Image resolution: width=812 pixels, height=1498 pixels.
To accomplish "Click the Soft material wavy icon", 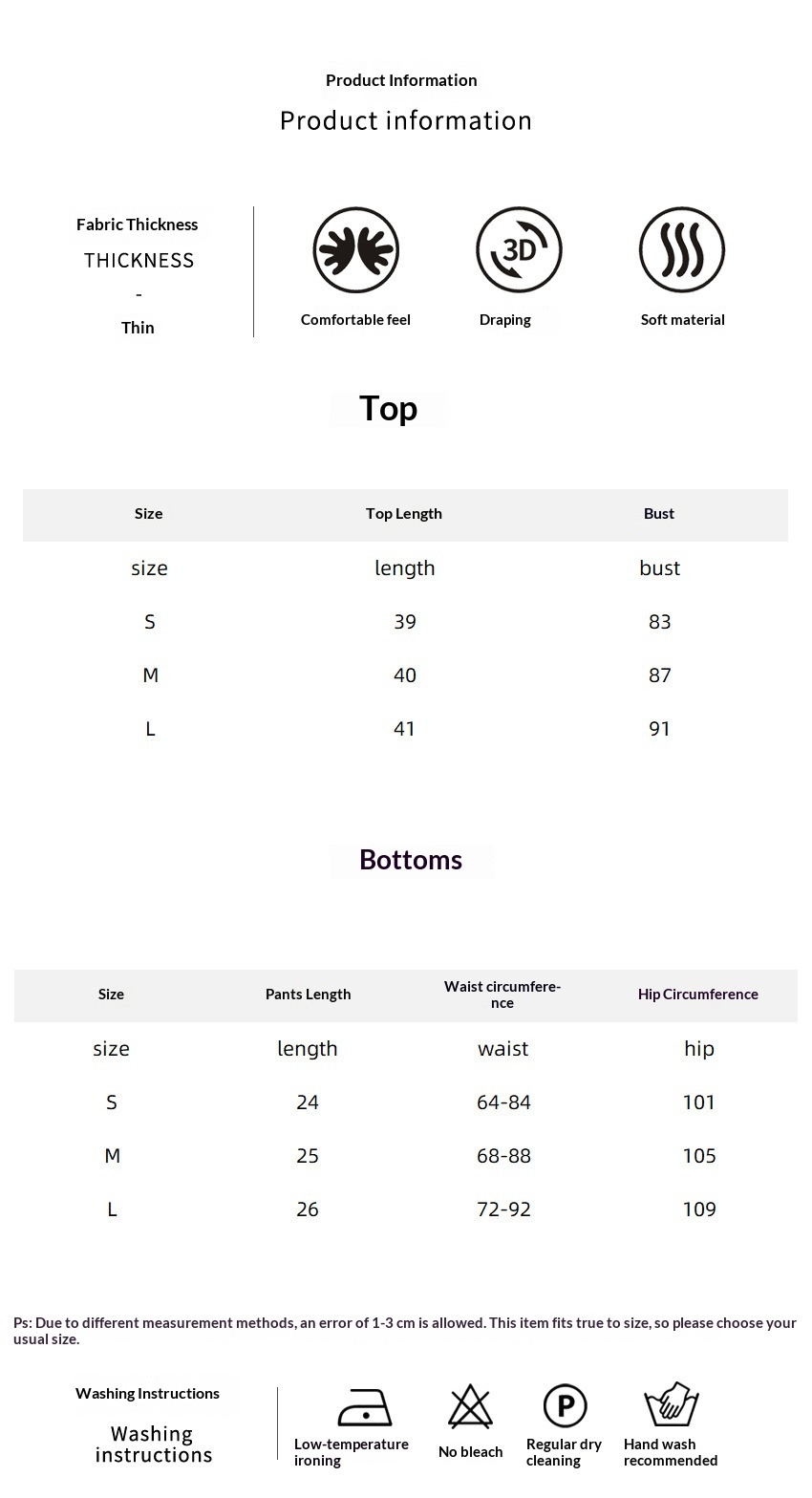I will [682, 250].
